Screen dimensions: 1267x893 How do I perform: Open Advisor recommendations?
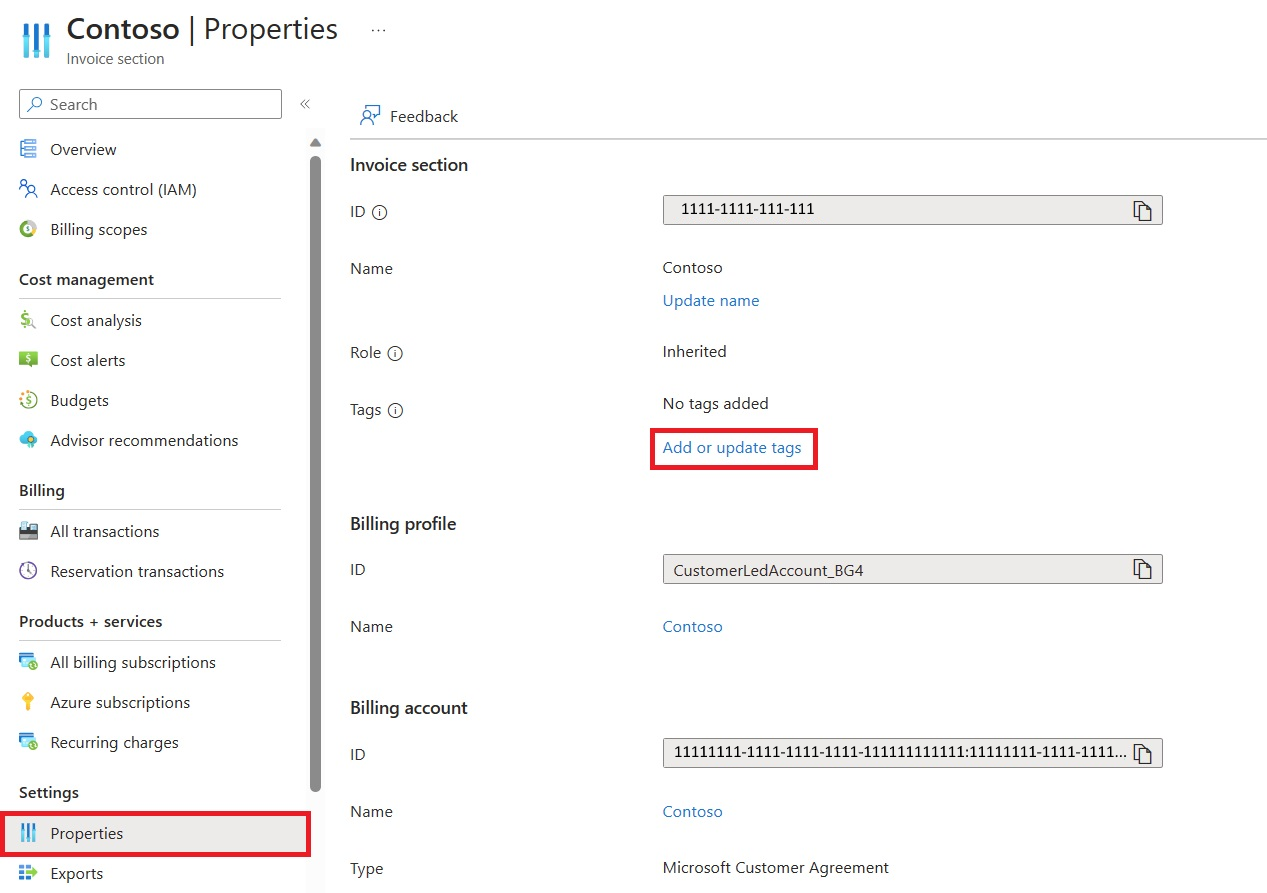(x=144, y=440)
